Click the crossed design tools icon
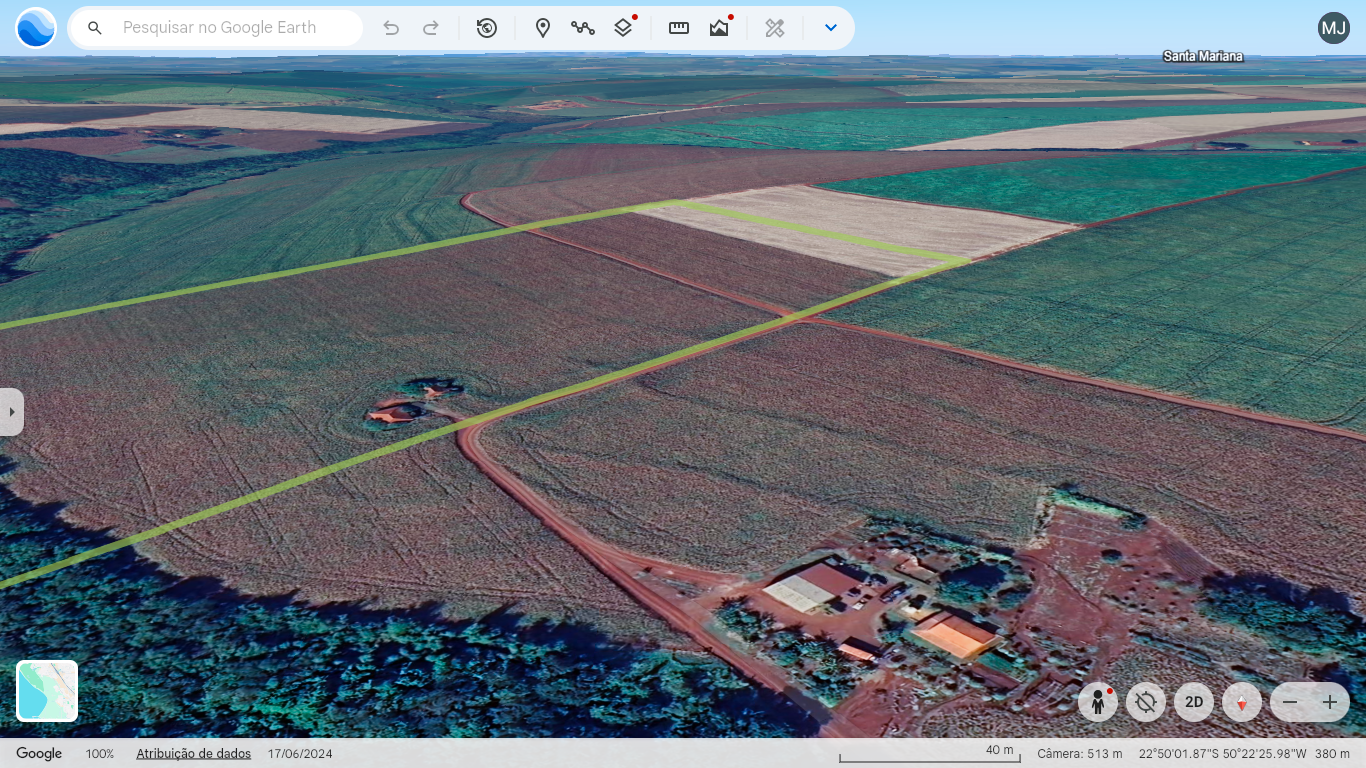This screenshot has height=768, width=1366. pos(775,28)
